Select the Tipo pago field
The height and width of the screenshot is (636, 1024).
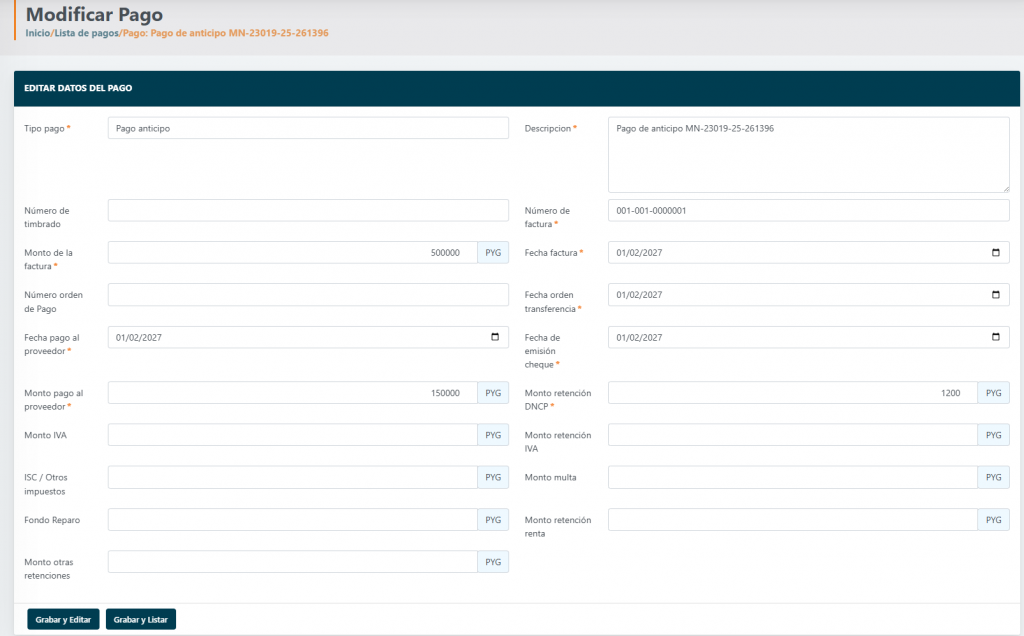308,128
